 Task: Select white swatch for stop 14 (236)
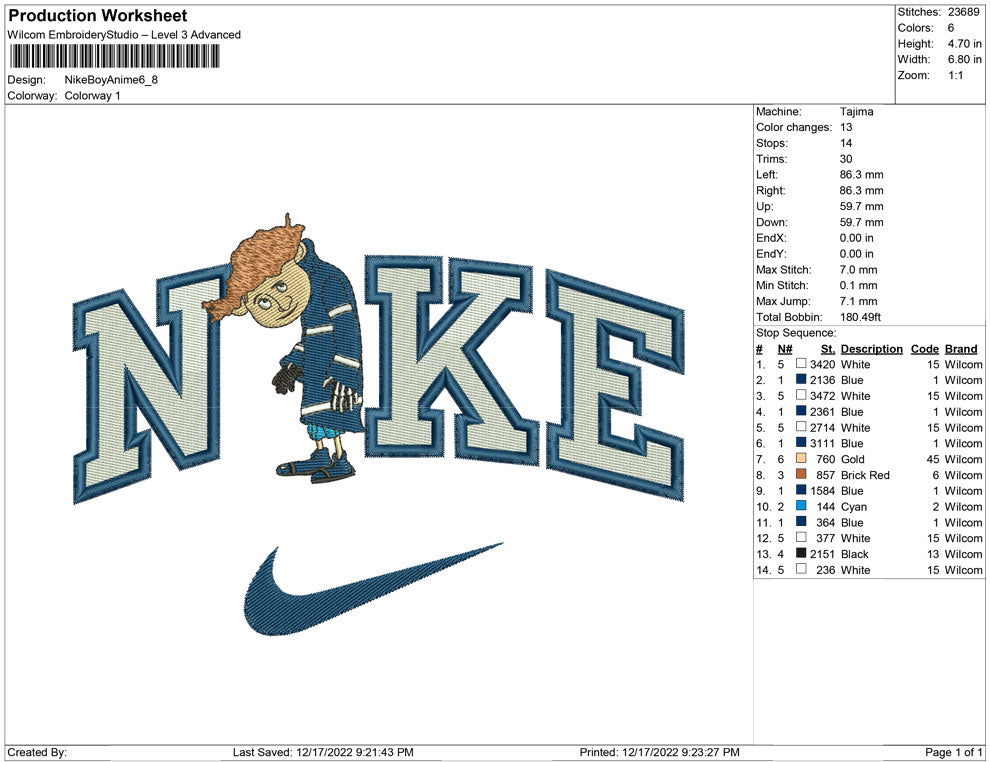click(x=801, y=569)
